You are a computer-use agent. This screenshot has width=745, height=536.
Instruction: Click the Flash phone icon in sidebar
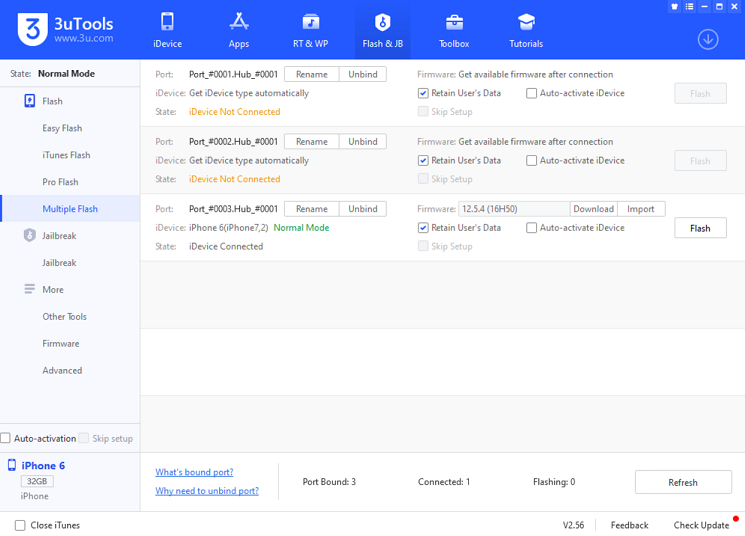tap(29, 101)
